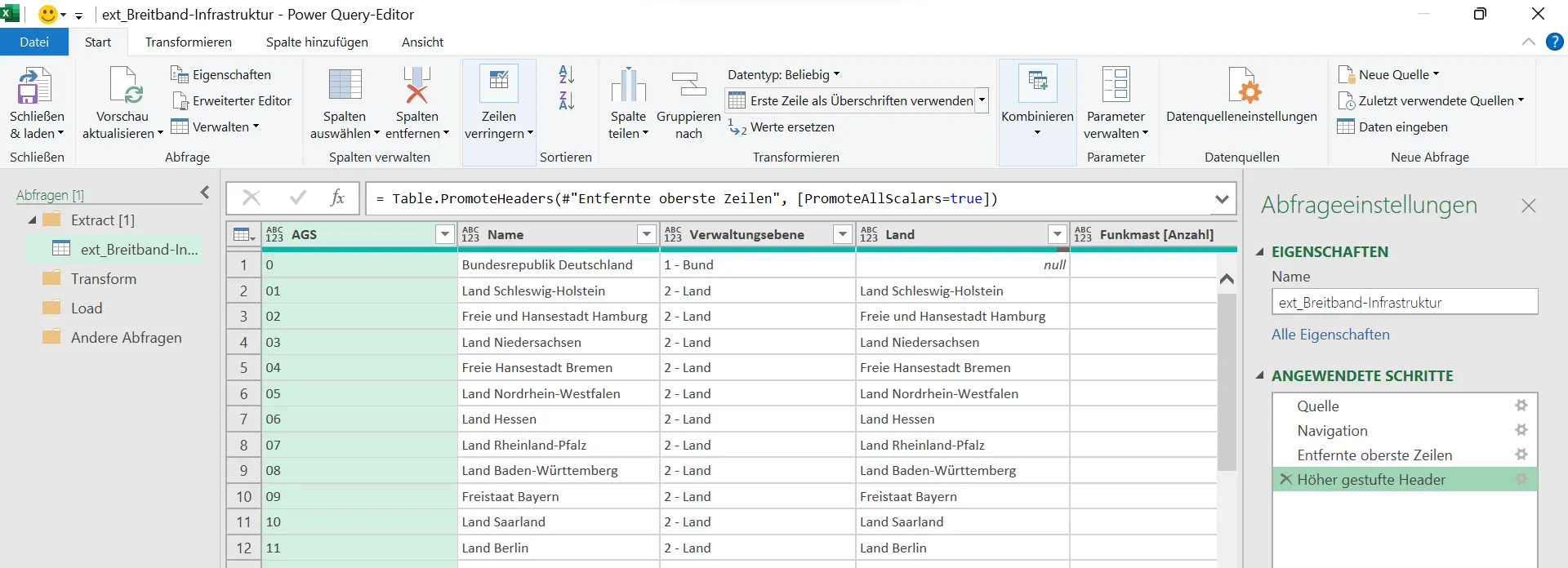Select the ext_Breitband-In... query
1568x568 pixels.
point(115,249)
